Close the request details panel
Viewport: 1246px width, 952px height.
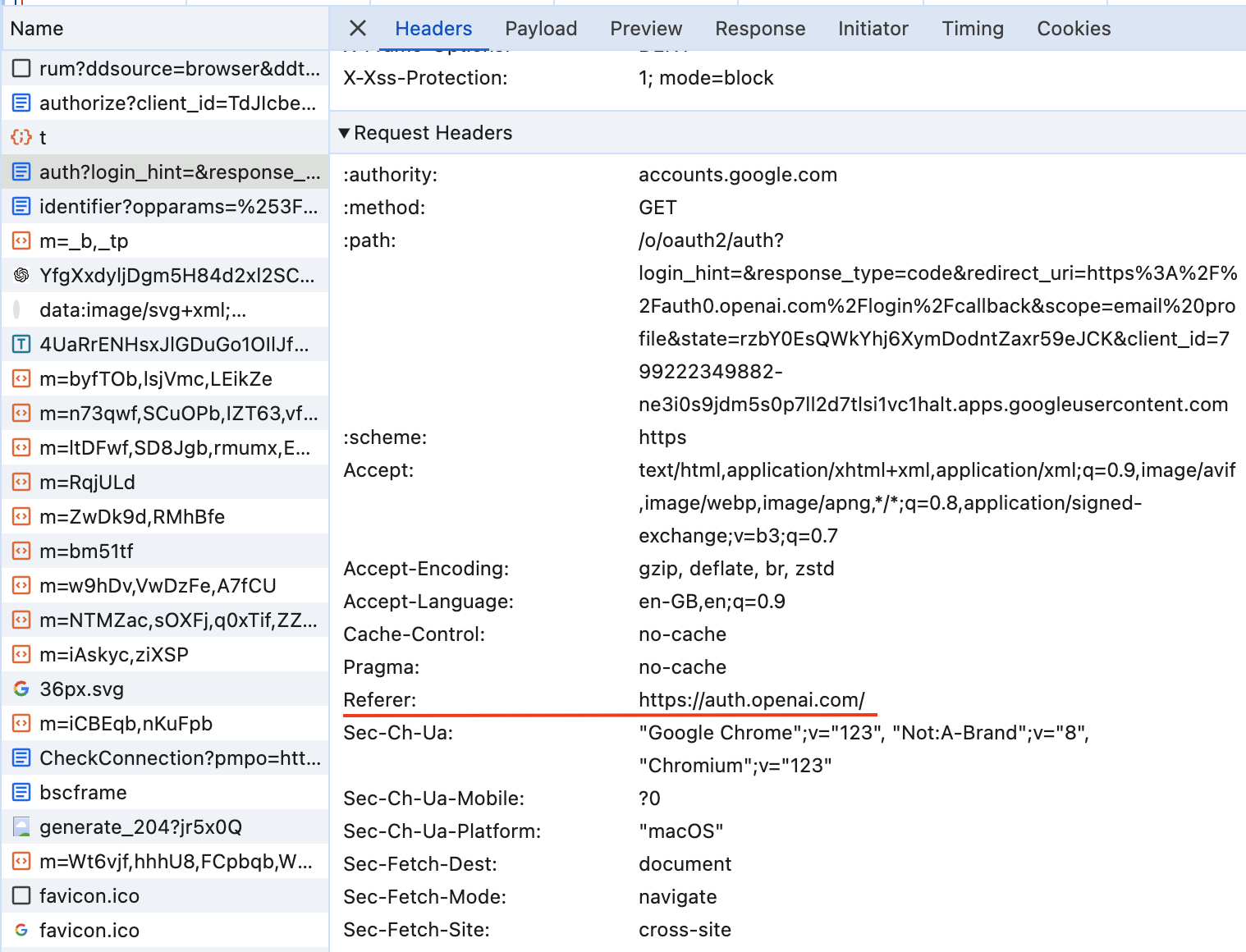click(358, 29)
